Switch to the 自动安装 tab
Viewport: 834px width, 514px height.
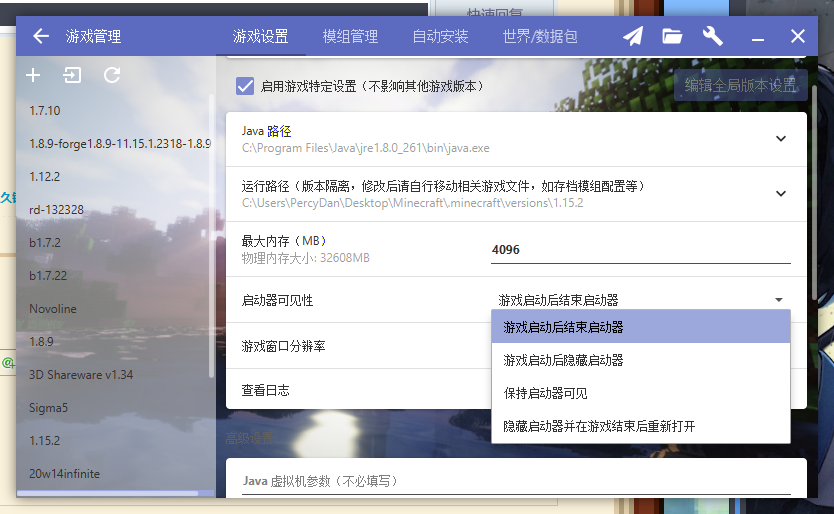440,36
